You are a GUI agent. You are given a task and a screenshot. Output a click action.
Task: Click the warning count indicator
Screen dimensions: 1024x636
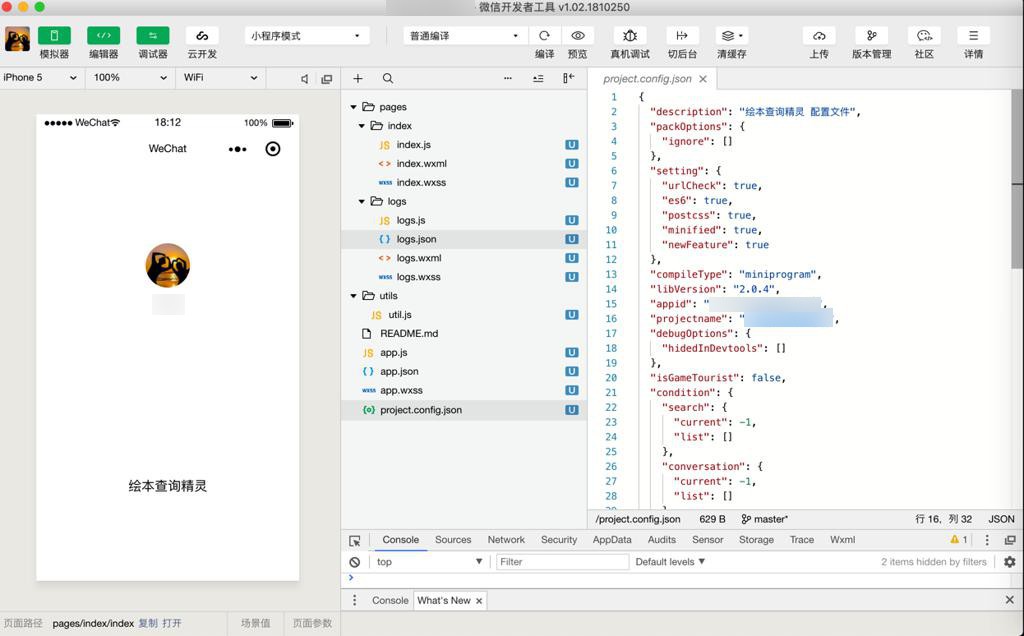point(959,540)
